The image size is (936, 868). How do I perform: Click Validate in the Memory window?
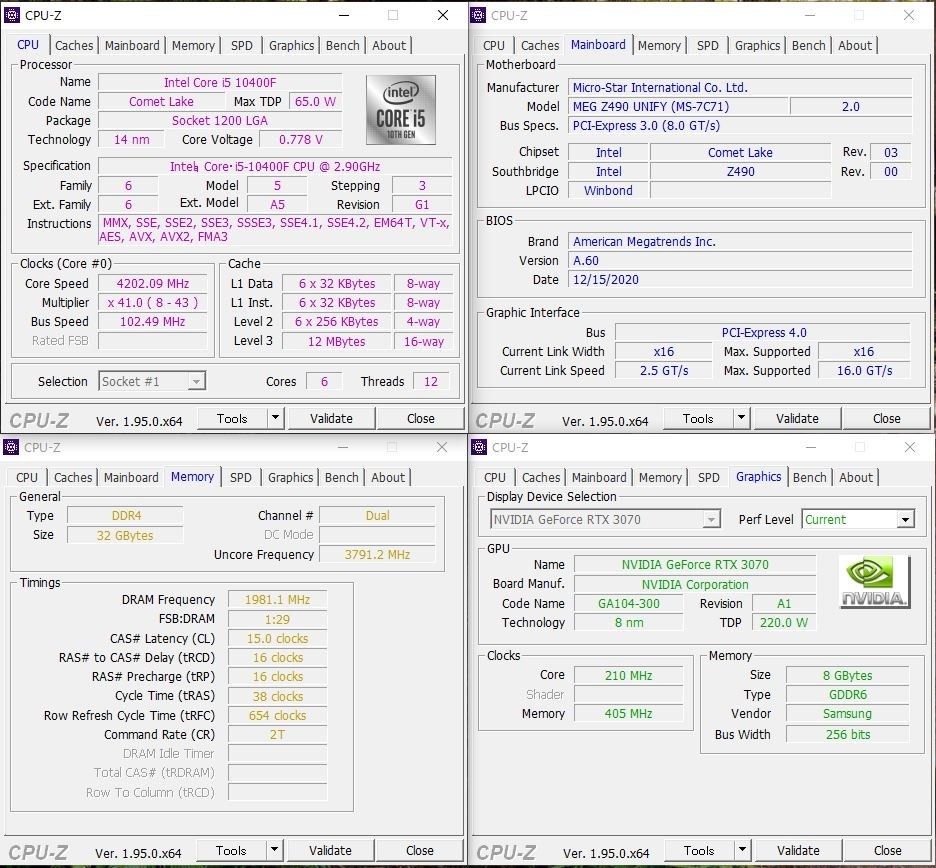(330, 850)
